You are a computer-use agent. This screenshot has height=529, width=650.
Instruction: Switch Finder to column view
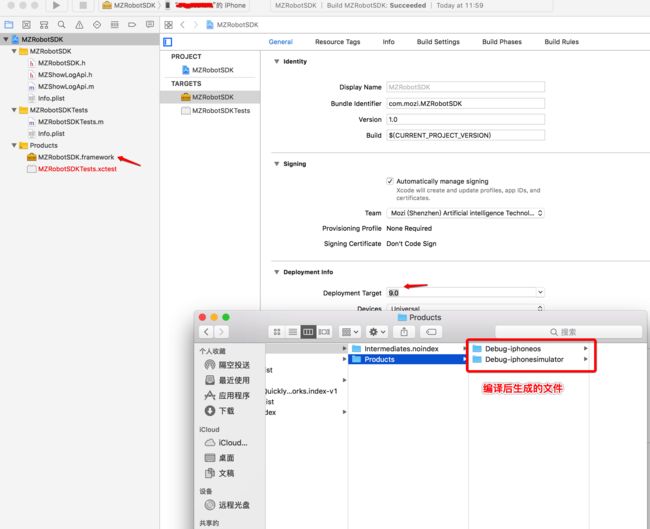(x=308, y=332)
